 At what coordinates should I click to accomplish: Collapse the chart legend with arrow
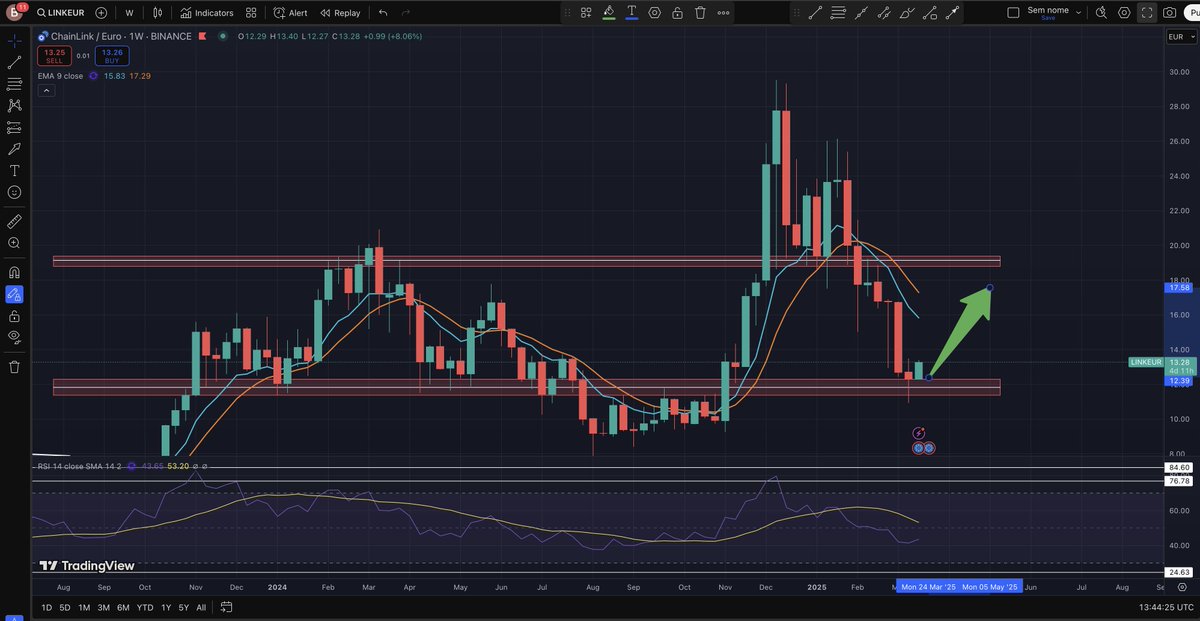click(46, 89)
